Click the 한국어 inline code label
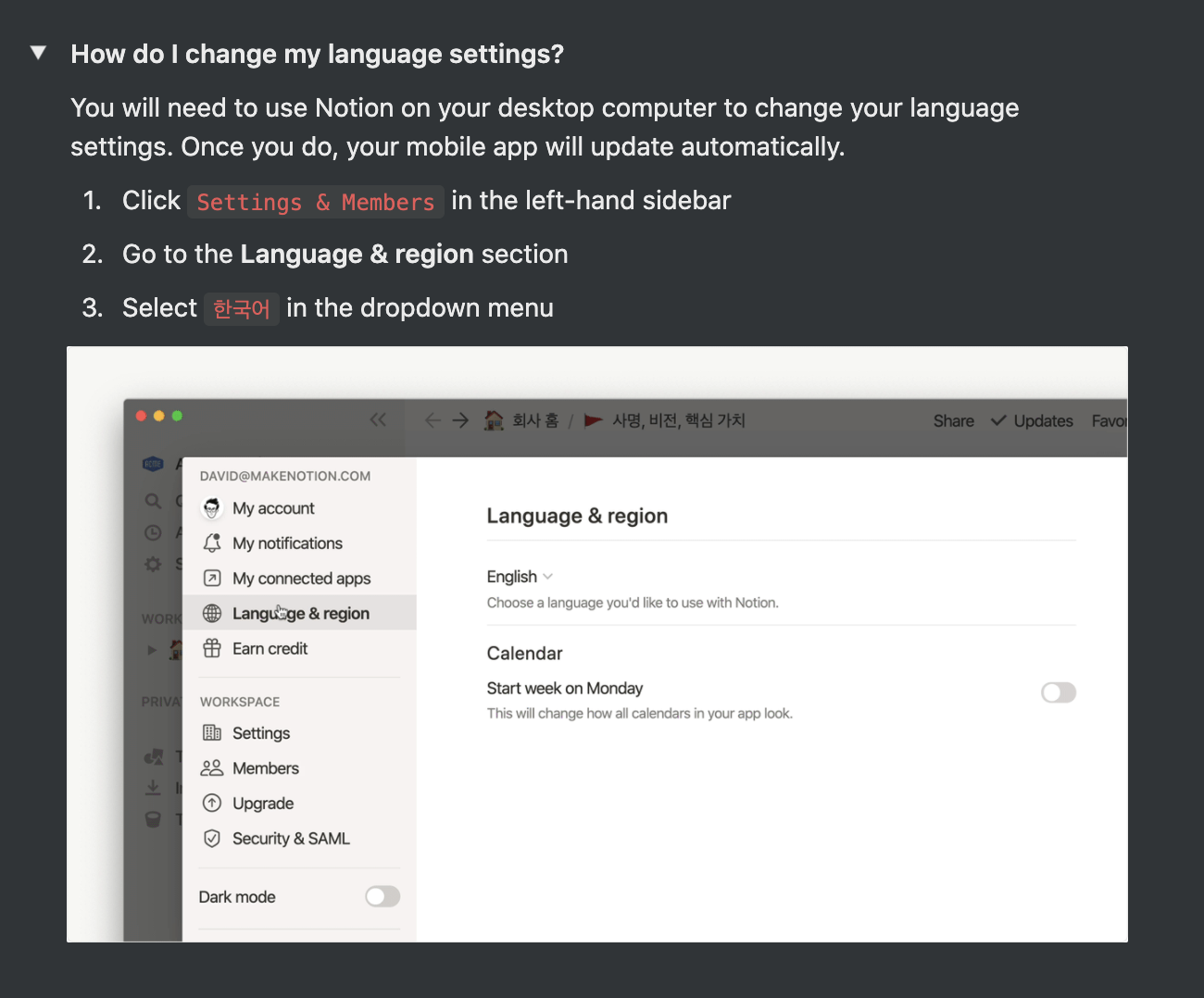Screen dimensions: 1204x998 click(242, 308)
